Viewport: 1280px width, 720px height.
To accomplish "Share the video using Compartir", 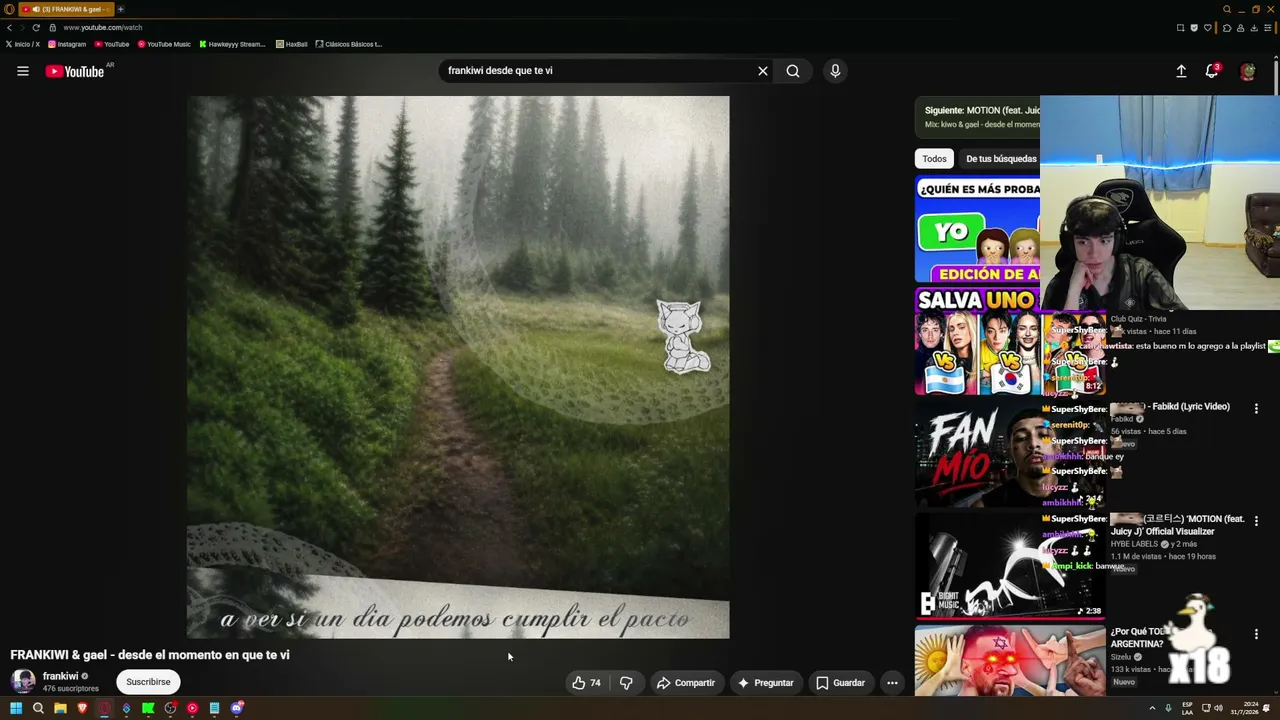I will pos(686,683).
